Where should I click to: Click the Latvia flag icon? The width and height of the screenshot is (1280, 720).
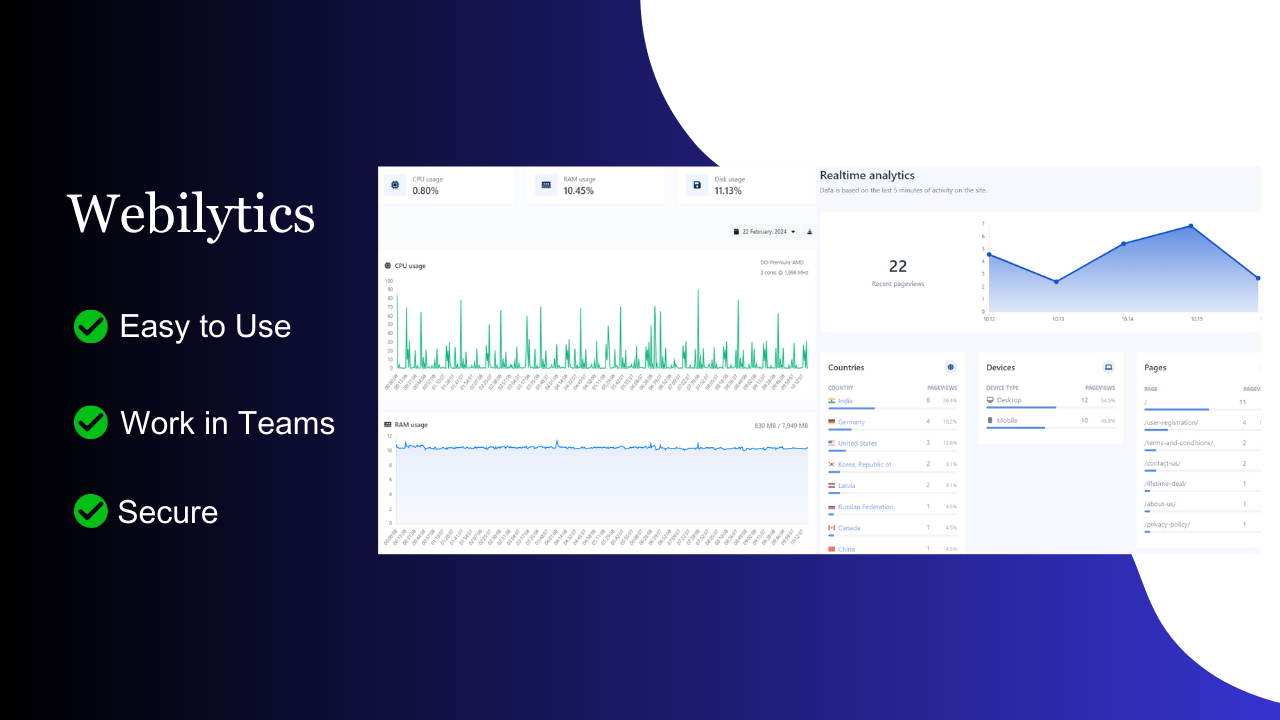831,485
